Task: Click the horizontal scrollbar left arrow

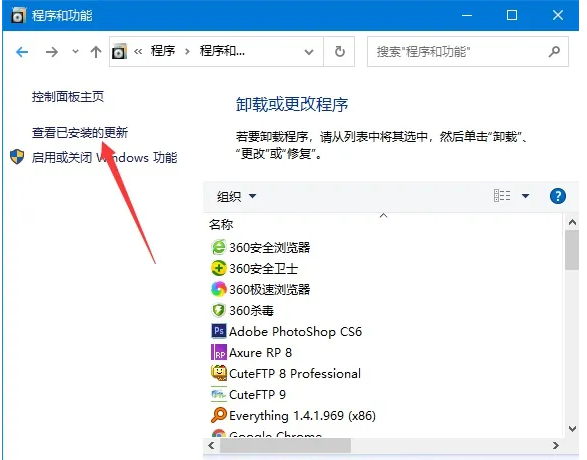Action: [x=211, y=445]
